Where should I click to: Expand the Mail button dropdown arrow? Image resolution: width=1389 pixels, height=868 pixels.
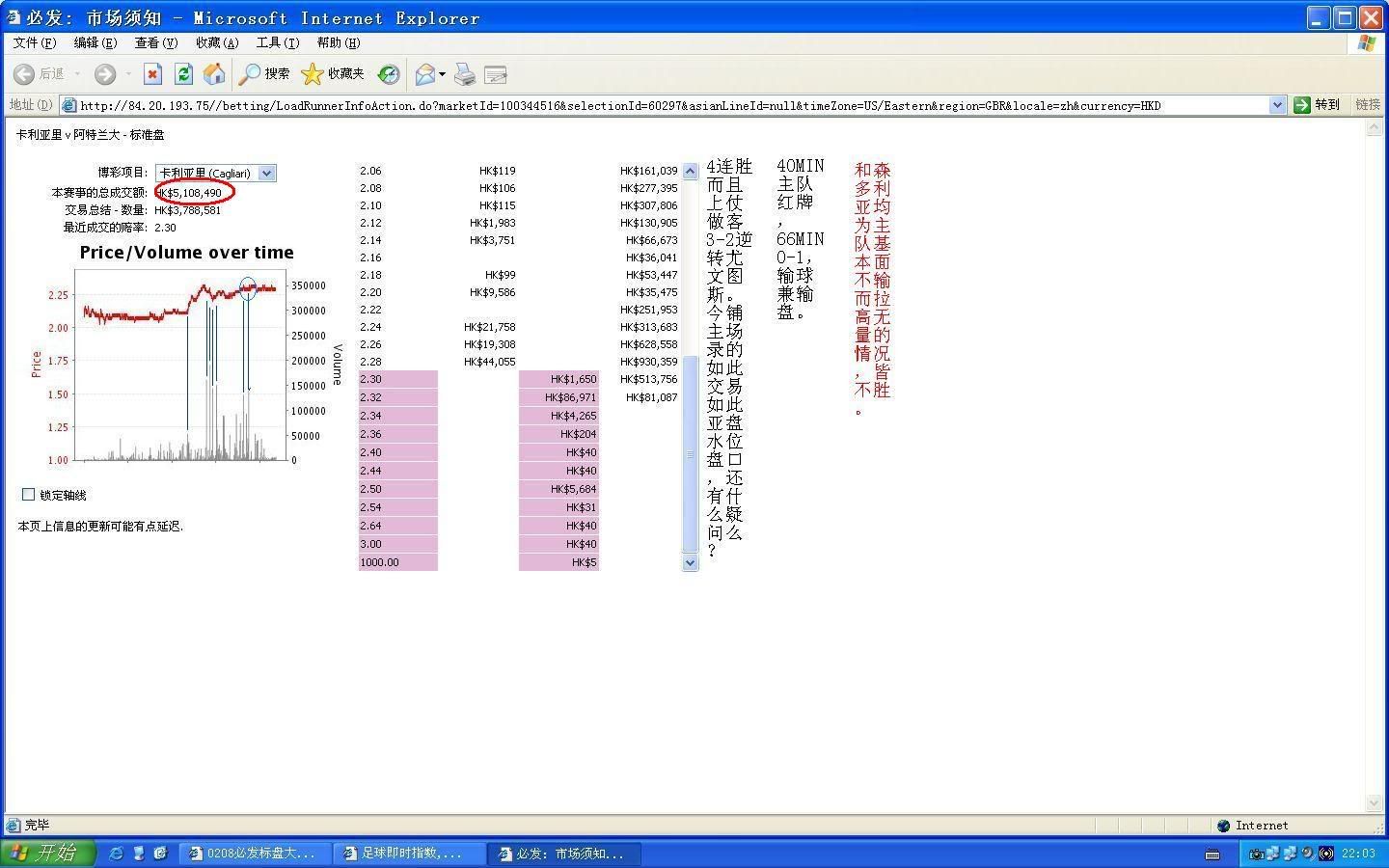point(442,74)
